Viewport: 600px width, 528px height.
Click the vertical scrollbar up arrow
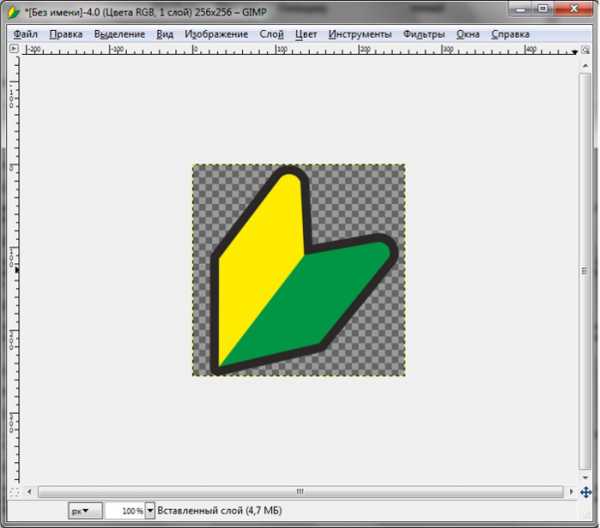coord(585,66)
